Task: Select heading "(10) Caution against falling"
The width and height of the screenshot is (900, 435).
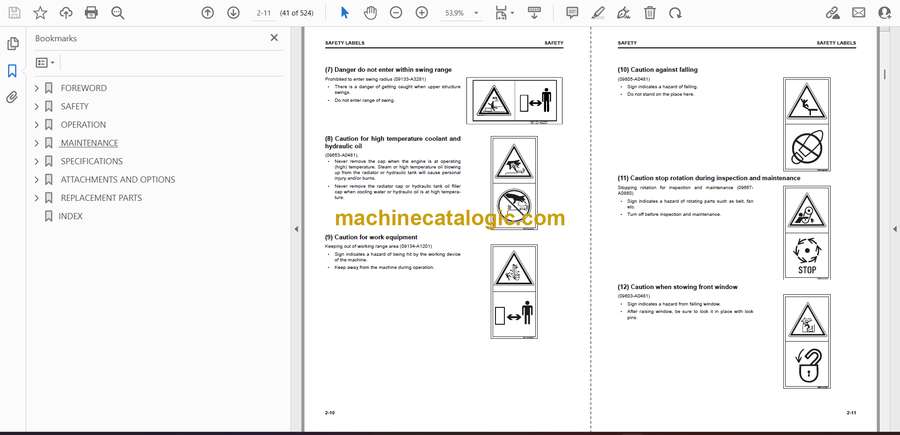Action: pyautogui.click(x=658, y=69)
